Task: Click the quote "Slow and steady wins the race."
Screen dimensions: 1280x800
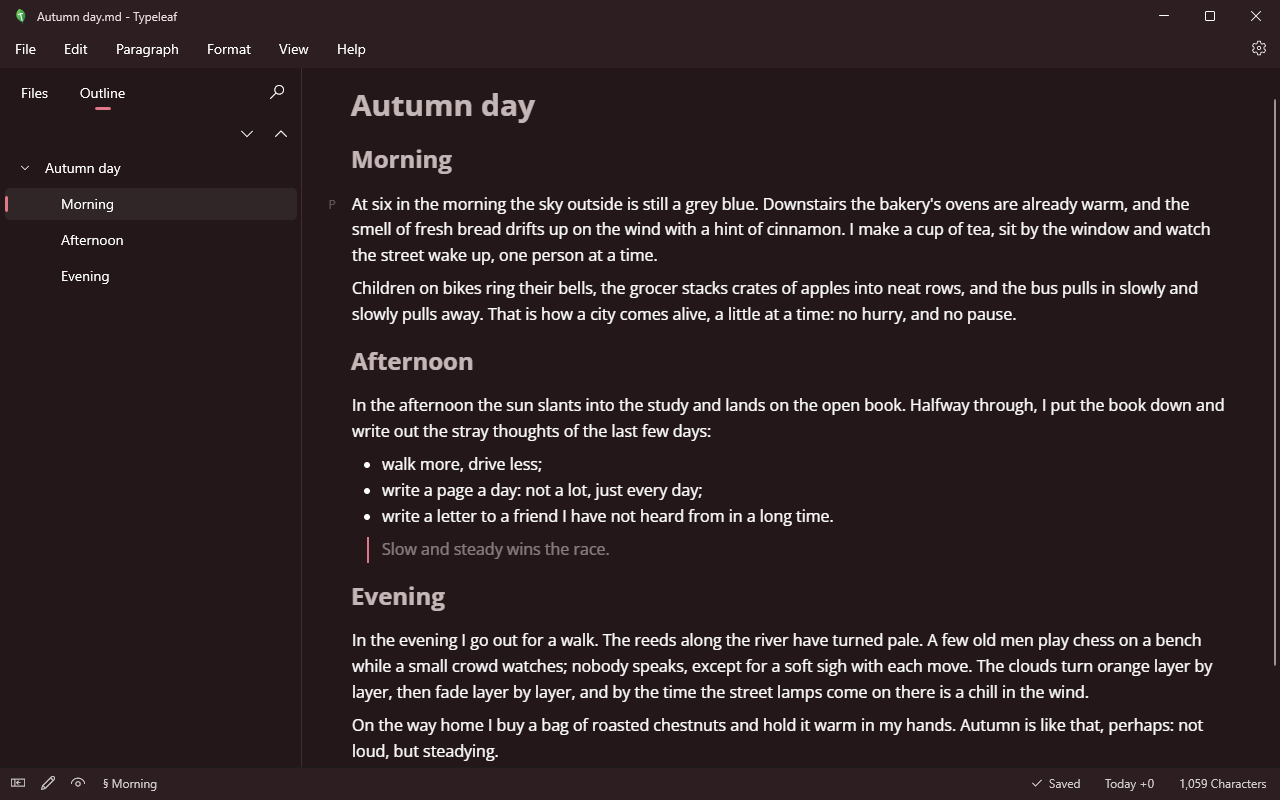Action: [x=495, y=549]
